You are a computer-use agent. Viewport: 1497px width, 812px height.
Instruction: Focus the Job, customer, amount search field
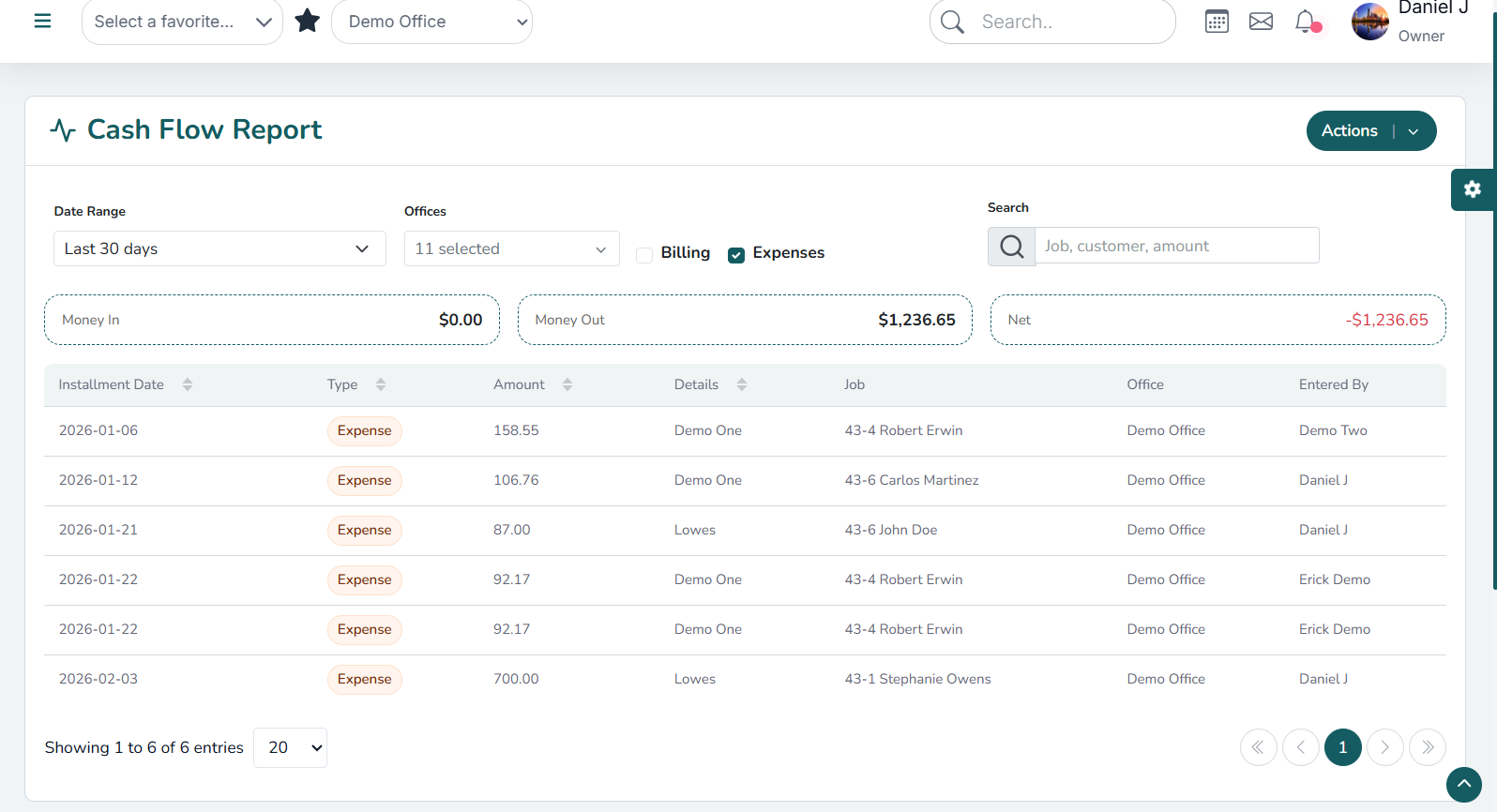tap(1176, 246)
